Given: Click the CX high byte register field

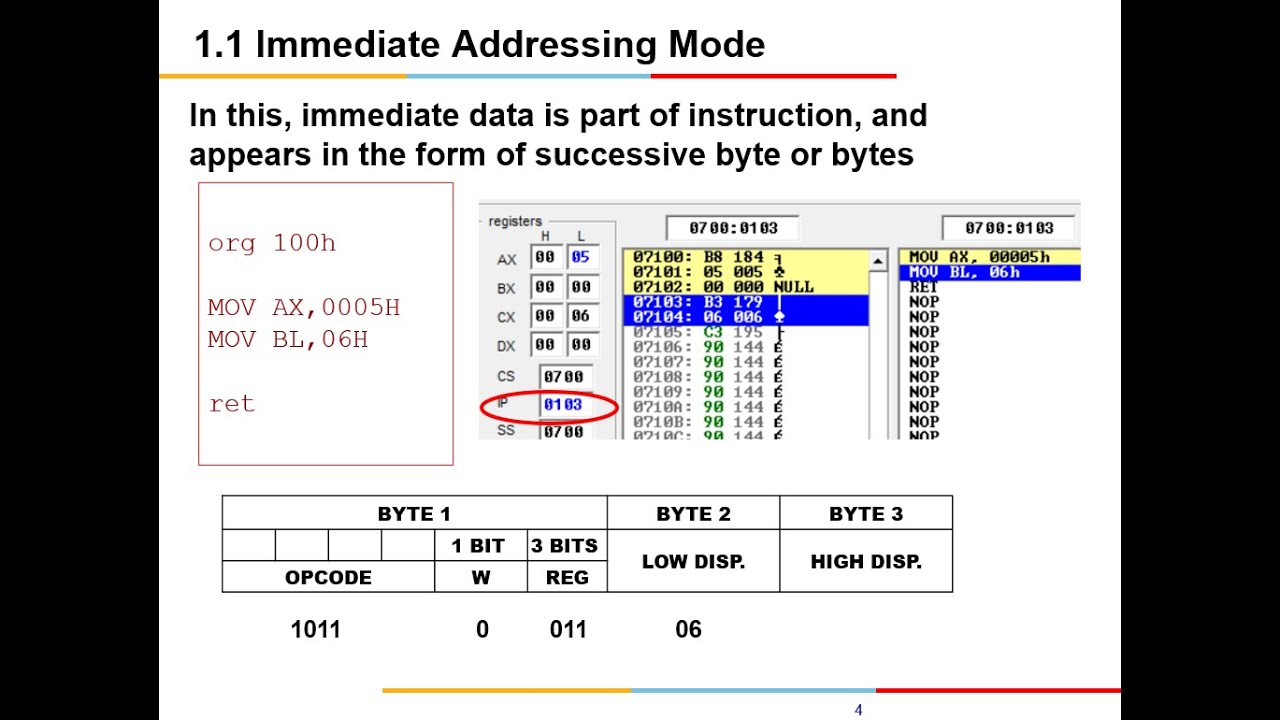Looking at the screenshot, I should click(x=545, y=315).
